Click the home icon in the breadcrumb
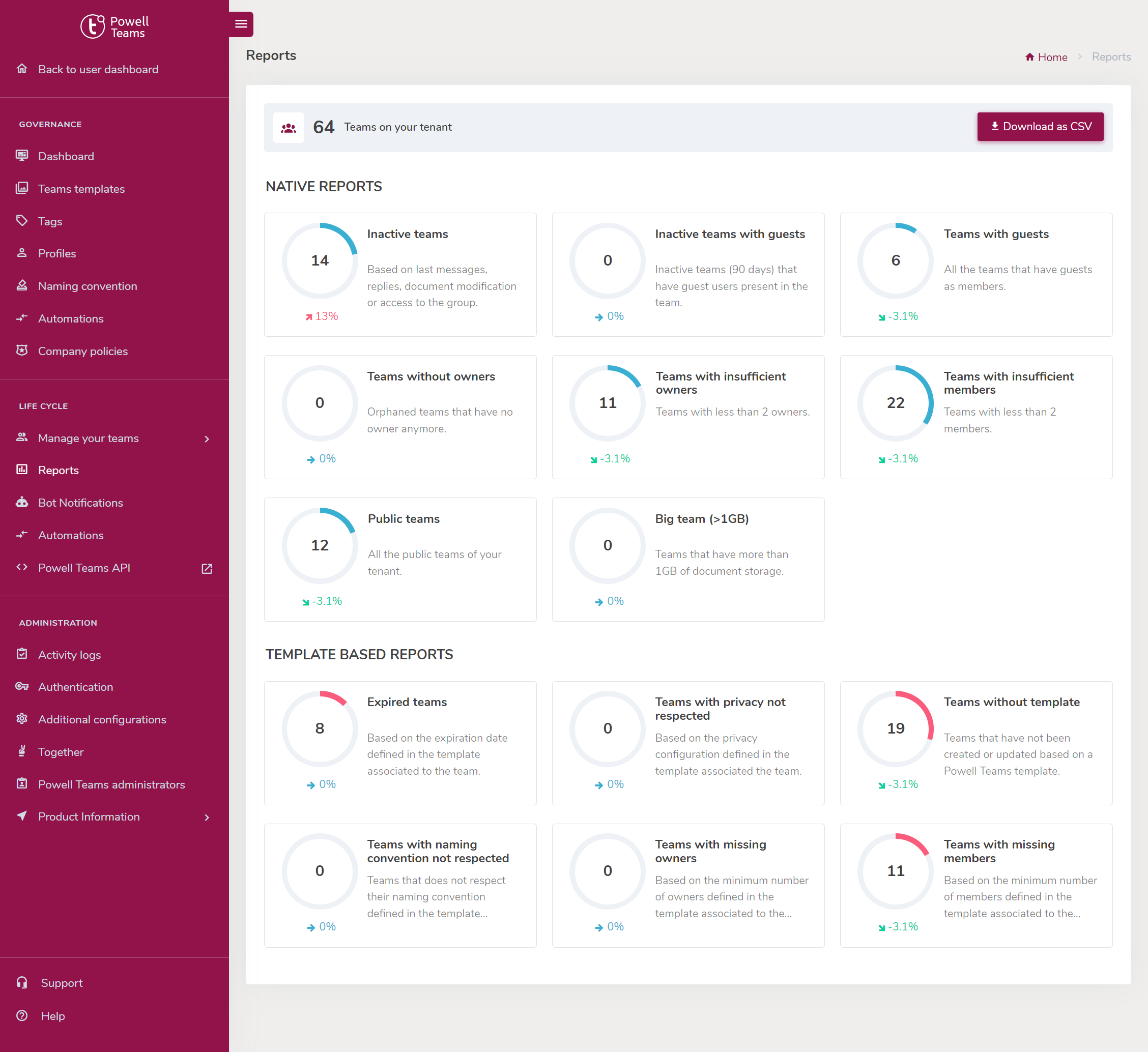 pos(1029,57)
